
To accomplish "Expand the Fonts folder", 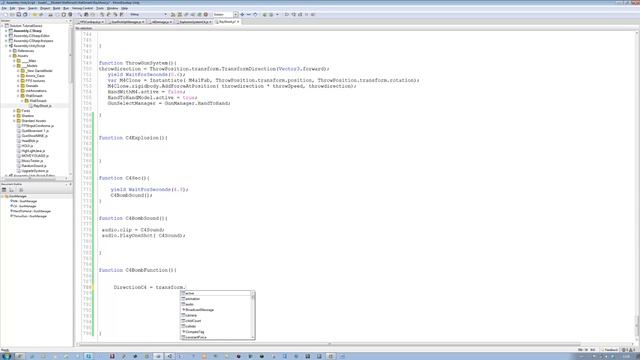I will pyautogui.click(x=14, y=111).
